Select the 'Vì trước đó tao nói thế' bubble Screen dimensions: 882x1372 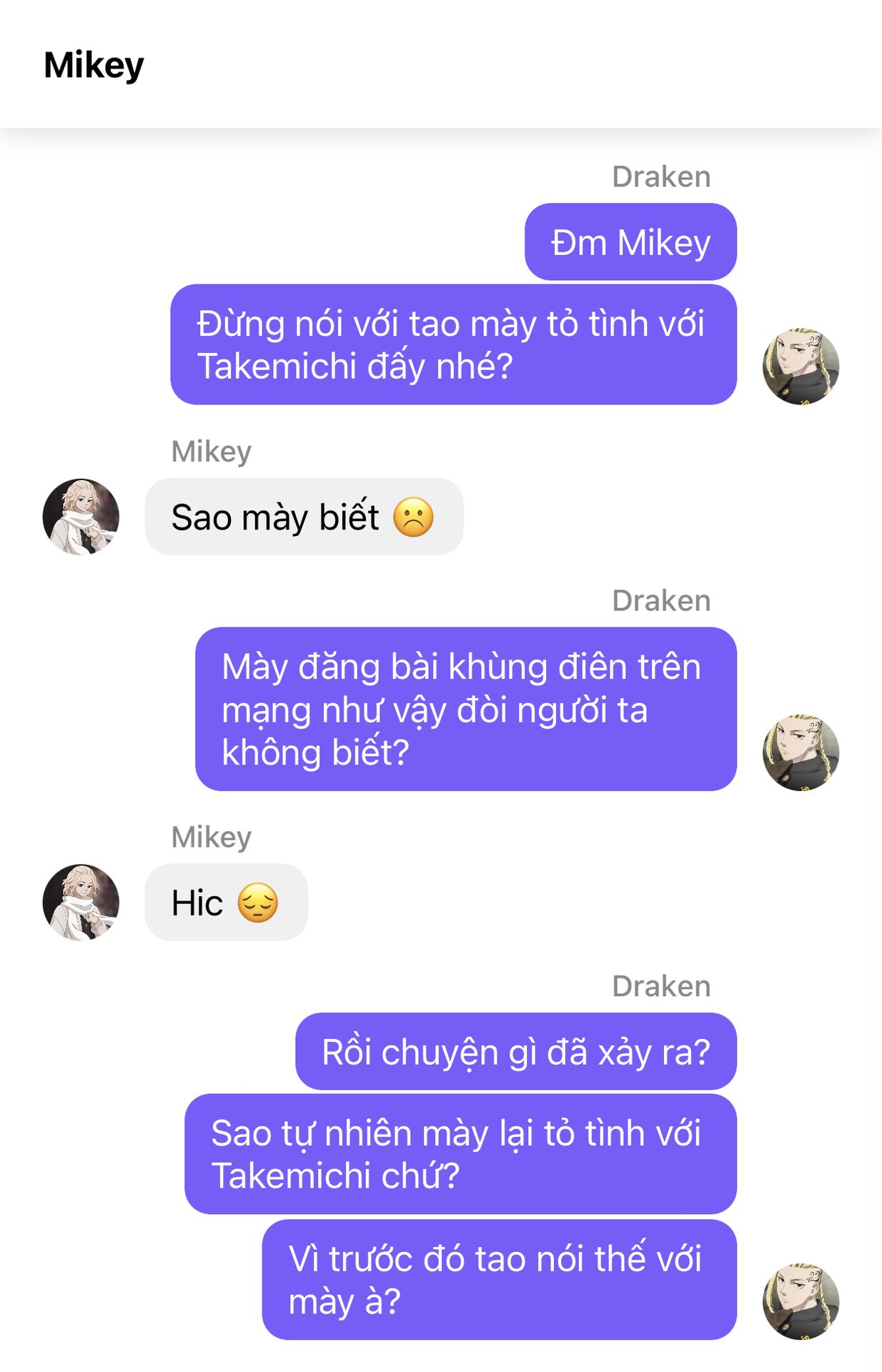(x=499, y=1279)
